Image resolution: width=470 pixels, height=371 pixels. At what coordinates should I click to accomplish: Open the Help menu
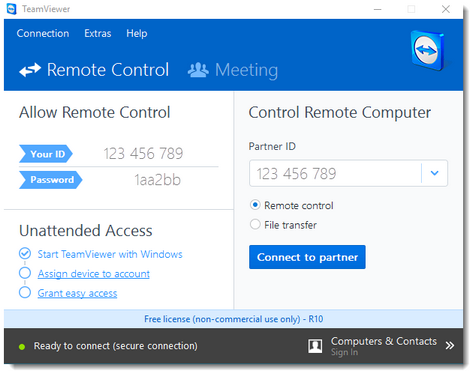pos(137,33)
